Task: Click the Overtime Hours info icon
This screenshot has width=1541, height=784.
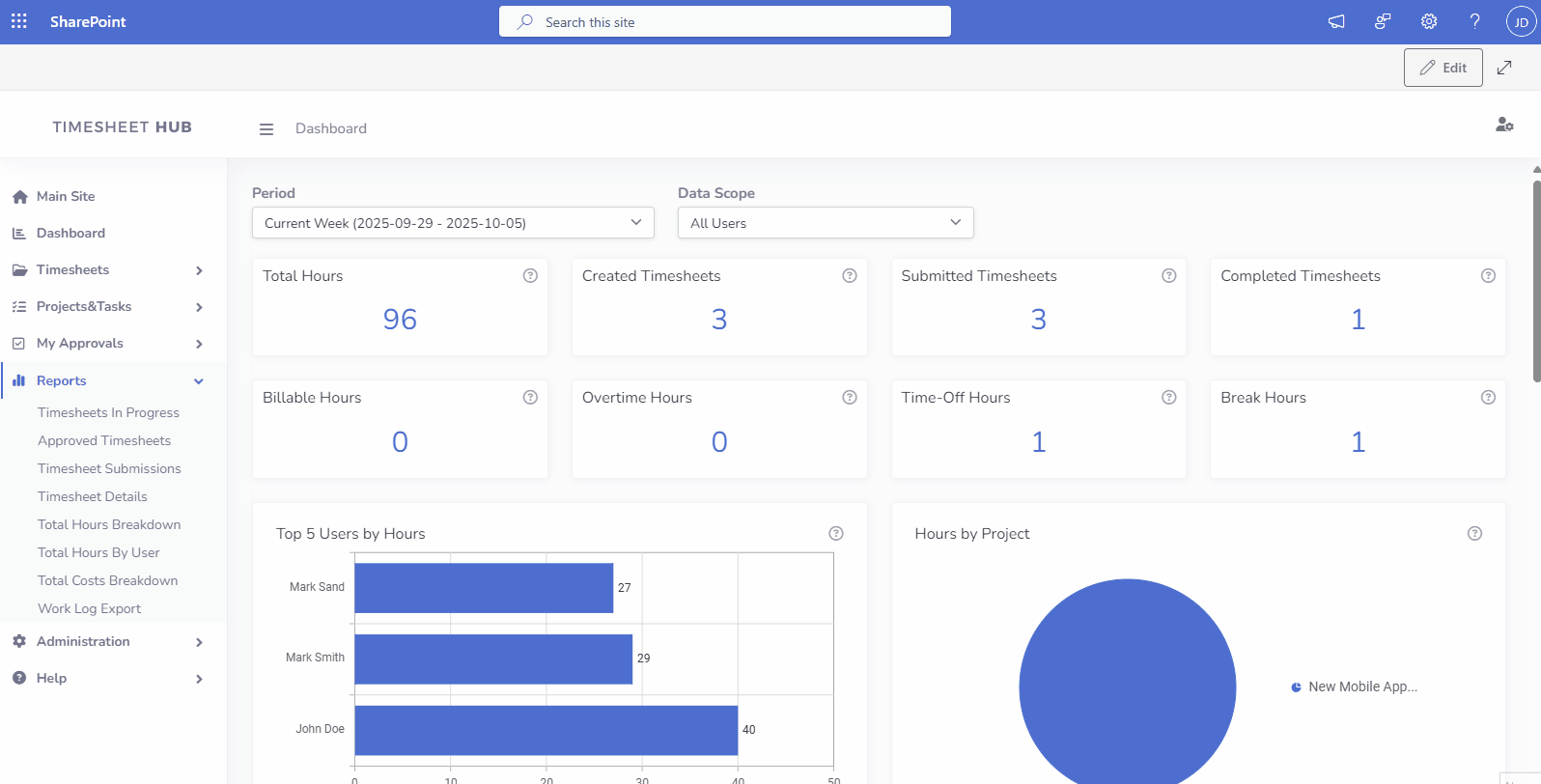Action: [850, 398]
